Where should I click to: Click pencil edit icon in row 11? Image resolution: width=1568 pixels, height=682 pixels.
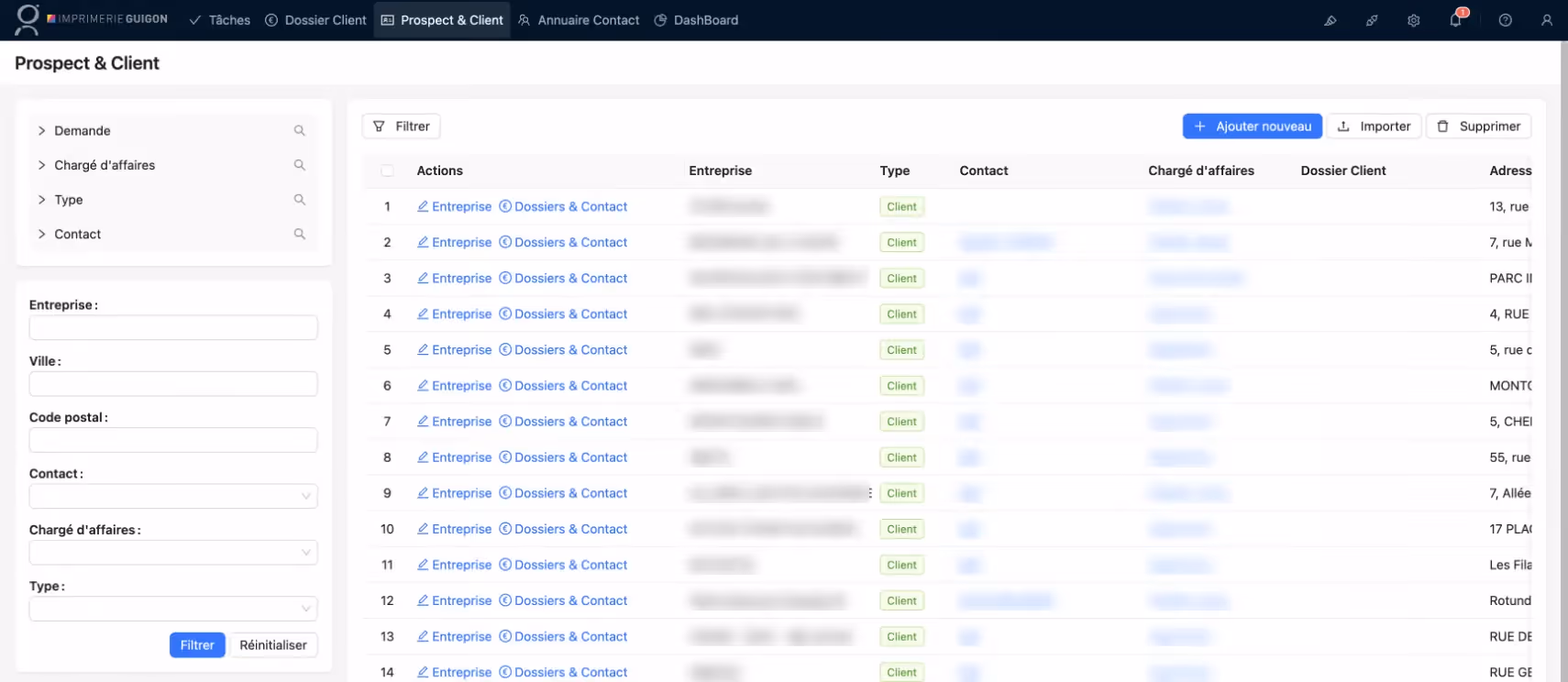[x=423, y=565]
